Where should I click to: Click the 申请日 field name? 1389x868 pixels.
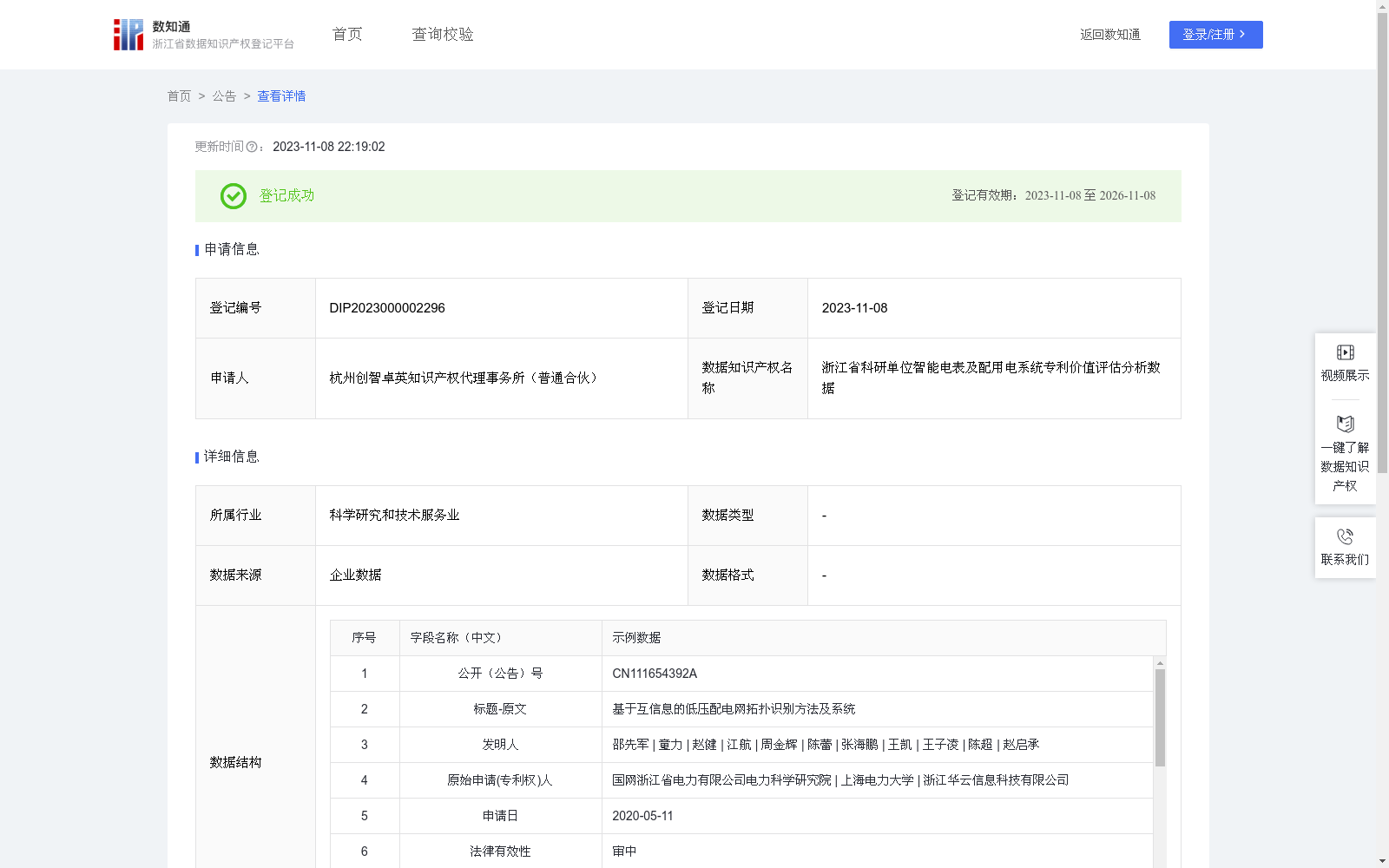tap(500, 816)
